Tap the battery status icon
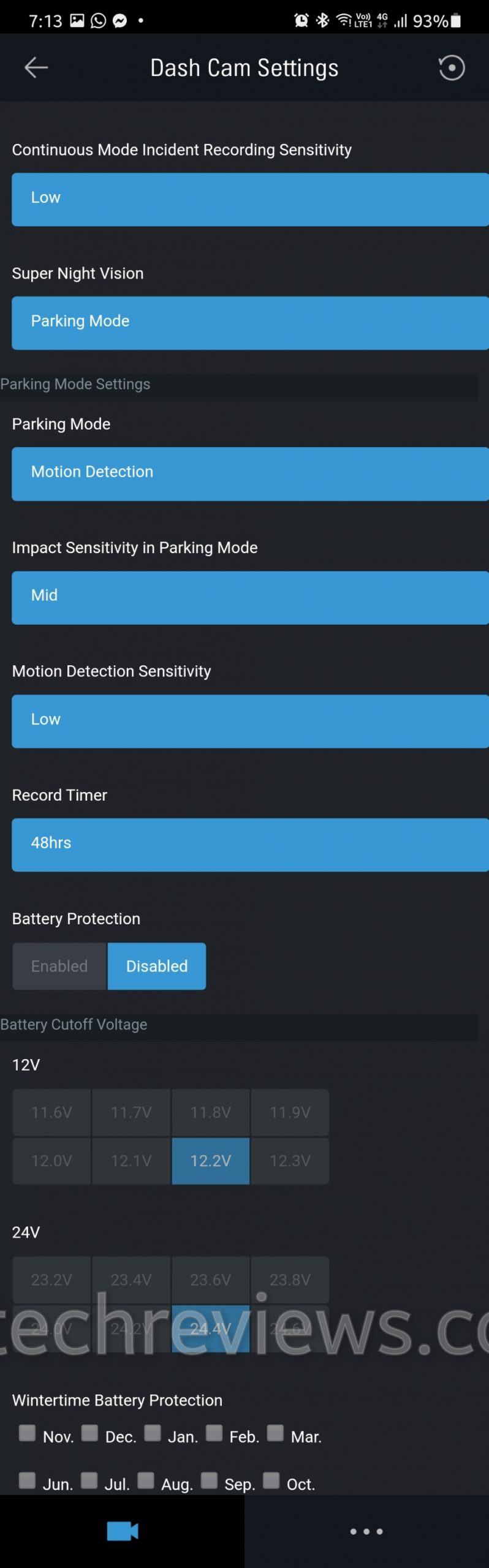The width and height of the screenshot is (489, 1568). pyautogui.click(x=456, y=21)
